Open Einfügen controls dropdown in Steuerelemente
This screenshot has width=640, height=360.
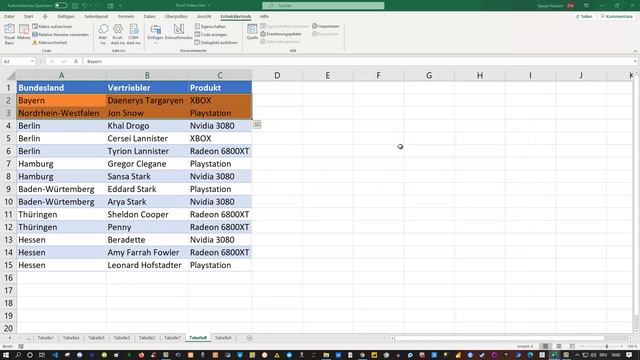(155, 34)
